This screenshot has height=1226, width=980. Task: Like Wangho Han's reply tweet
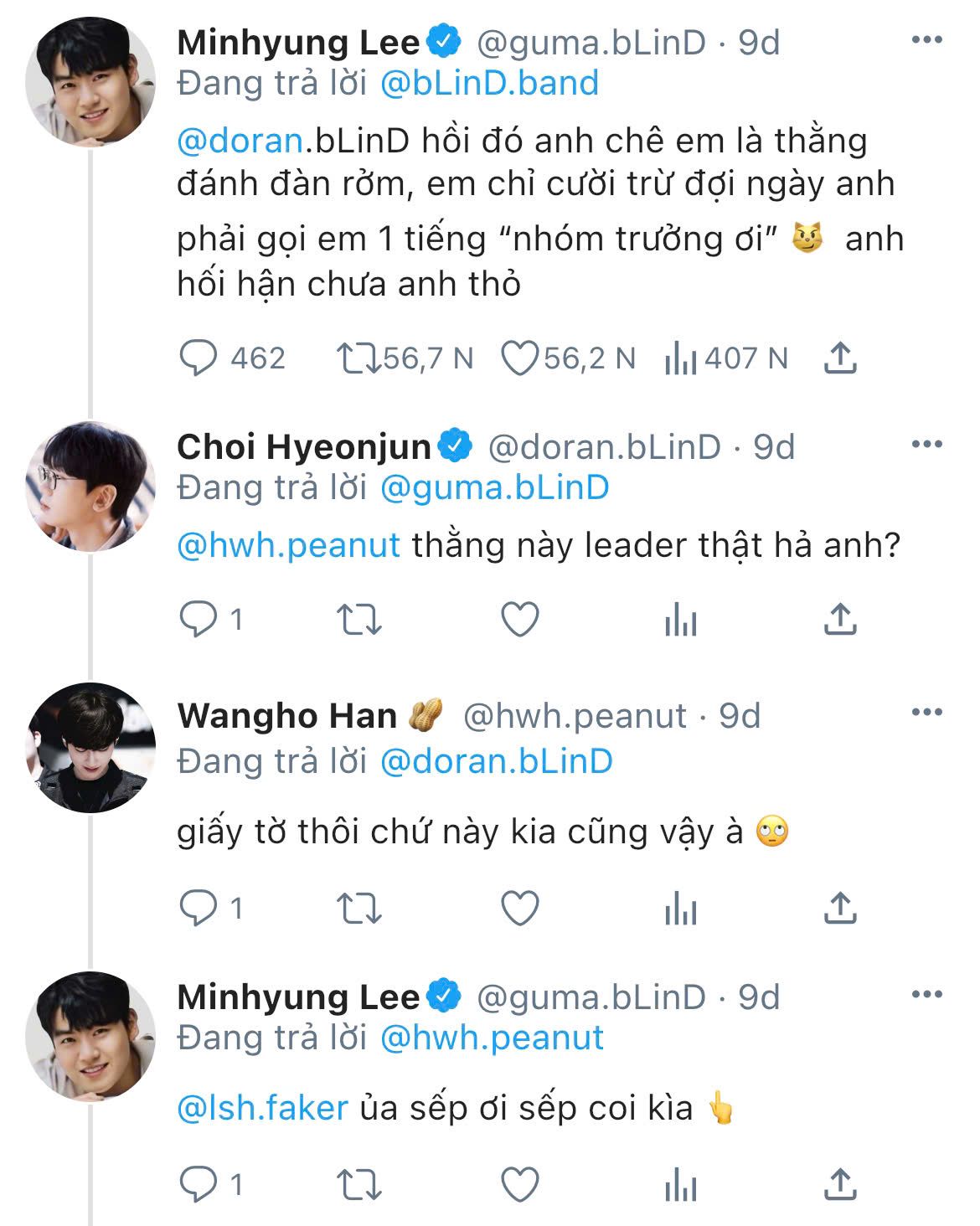pos(519,909)
